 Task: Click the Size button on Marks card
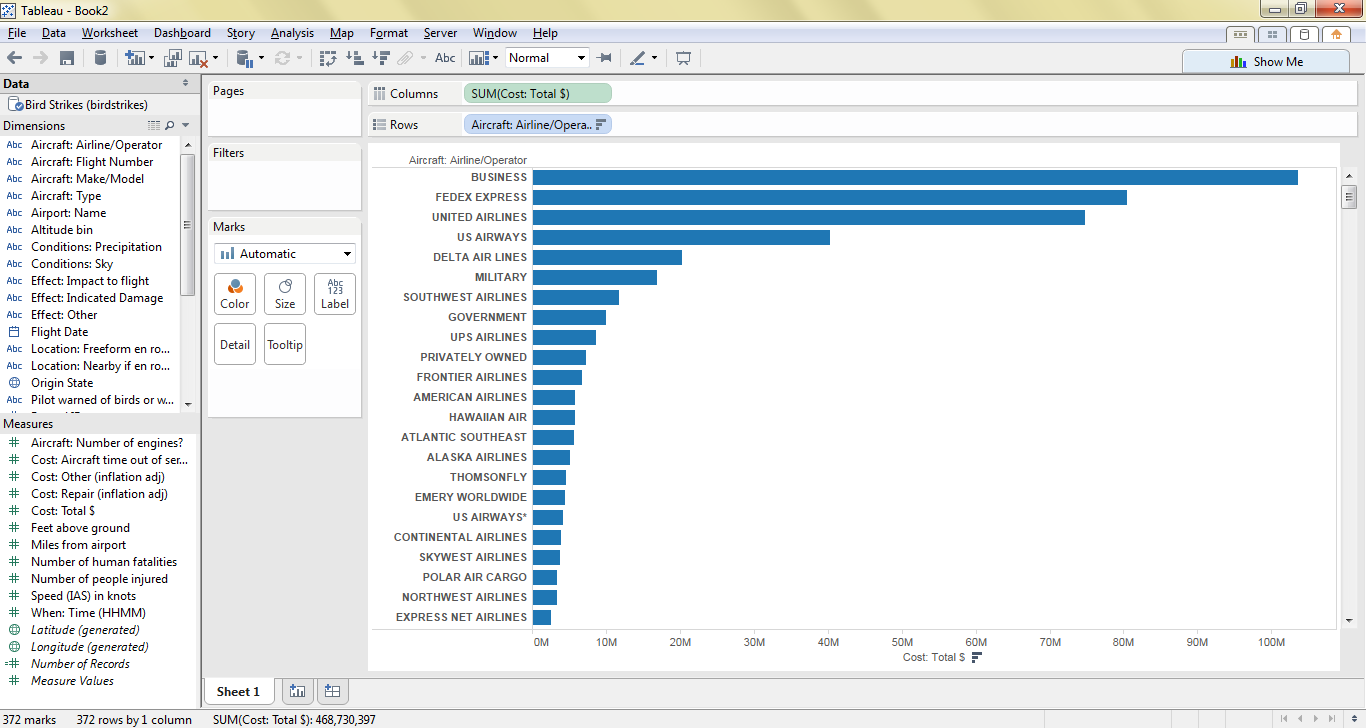[x=285, y=294]
